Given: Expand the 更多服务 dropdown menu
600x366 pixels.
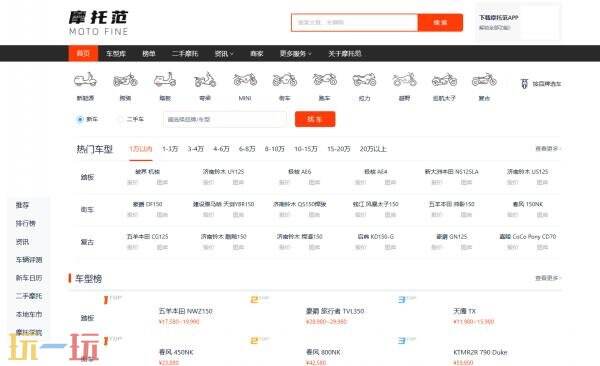Looking at the screenshot, I should 295,54.
